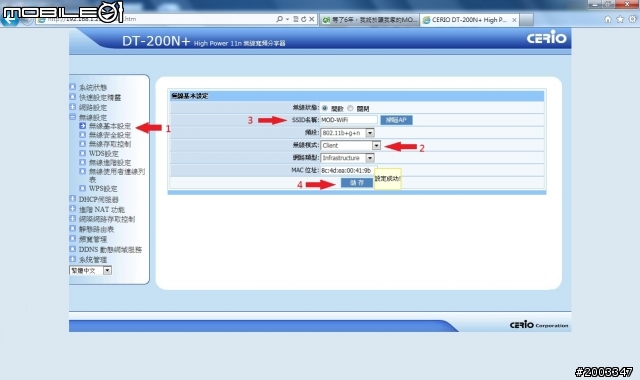640x380 pixels.
Task: Expand the 網際網路存取控制 sidebar section
Action: pos(73,219)
